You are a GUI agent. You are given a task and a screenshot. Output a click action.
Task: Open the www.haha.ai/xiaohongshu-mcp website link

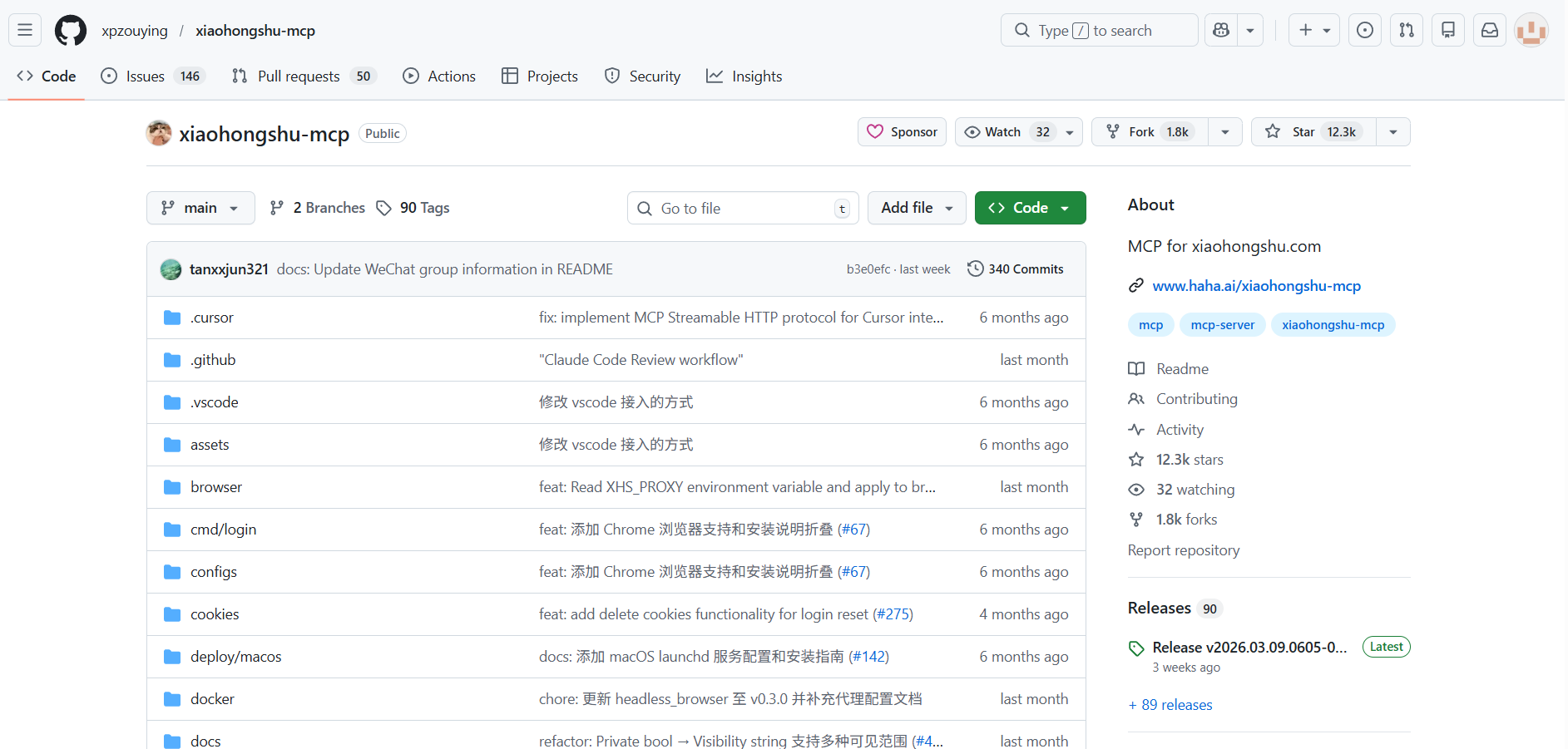point(1256,286)
